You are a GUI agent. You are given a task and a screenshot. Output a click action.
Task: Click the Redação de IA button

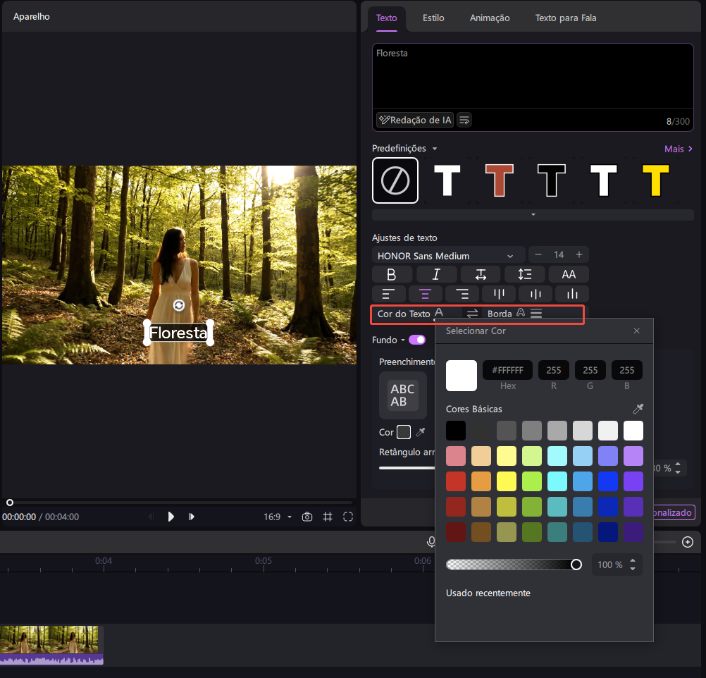tap(415, 120)
